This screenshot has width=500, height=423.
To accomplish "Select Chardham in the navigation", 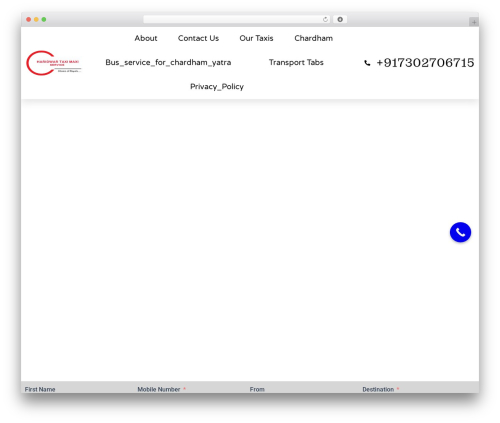I will (x=313, y=38).
